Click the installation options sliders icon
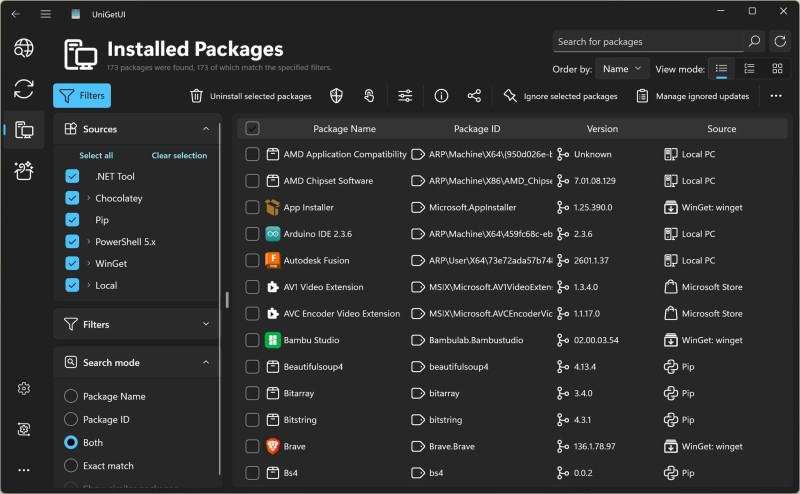 pos(405,96)
